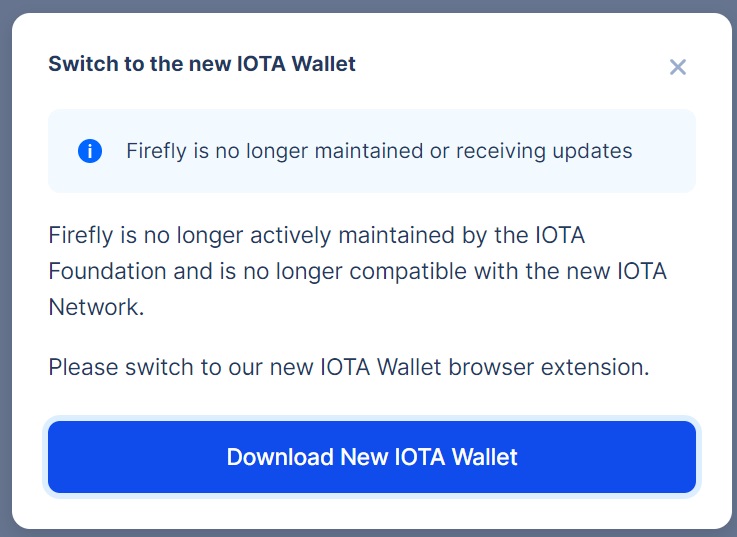
Task: Click the line starting Firefly is no longer actively
Action: pos(317,236)
